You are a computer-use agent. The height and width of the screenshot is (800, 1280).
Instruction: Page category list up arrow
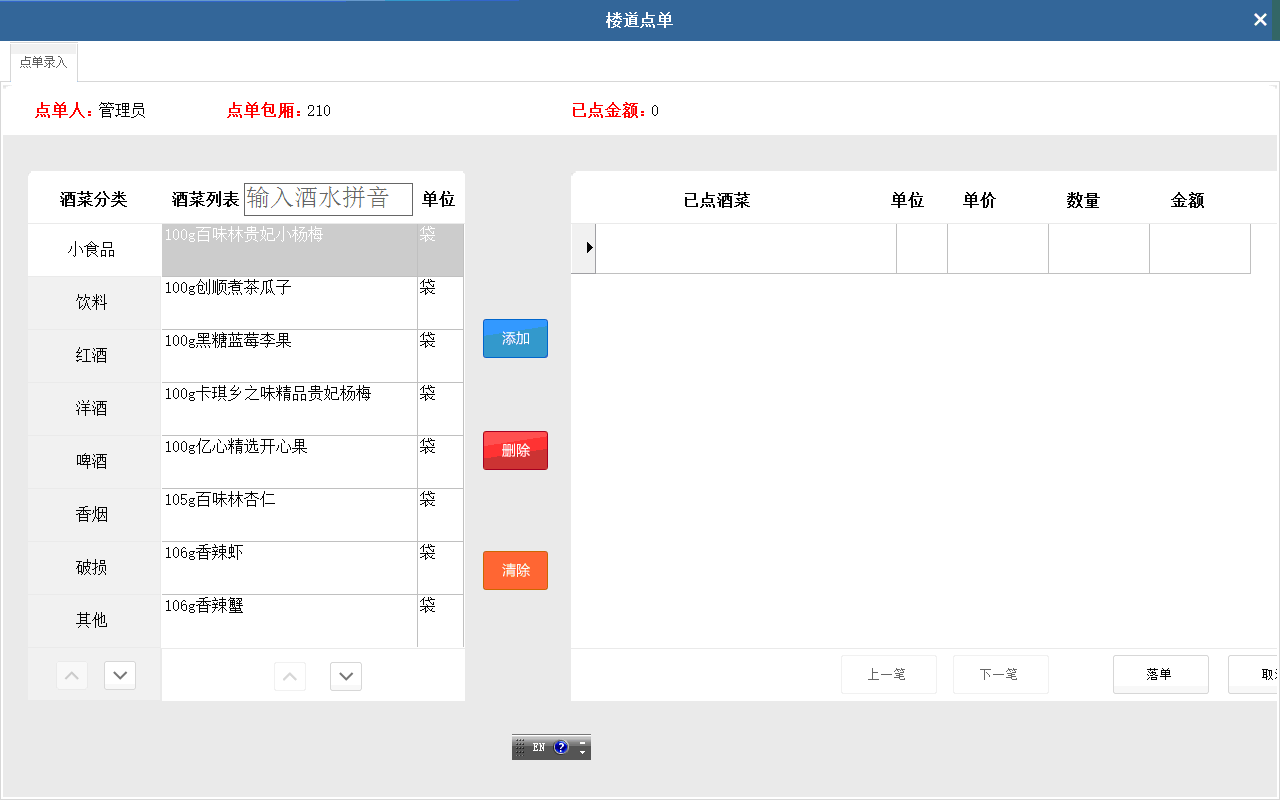(72, 676)
